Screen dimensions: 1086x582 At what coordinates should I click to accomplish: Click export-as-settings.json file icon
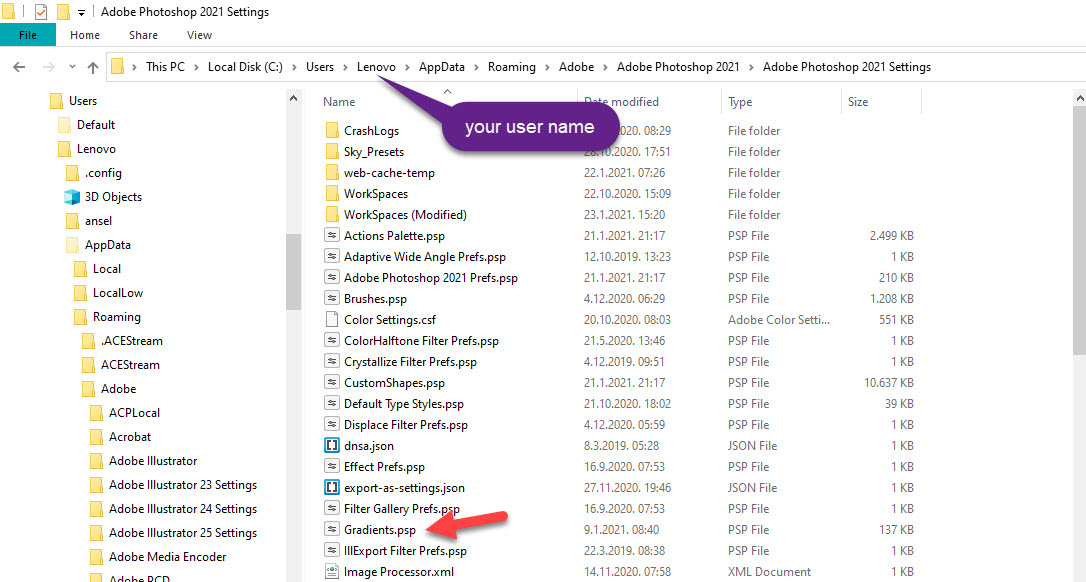pyautogui.click(x=332, y=488)
